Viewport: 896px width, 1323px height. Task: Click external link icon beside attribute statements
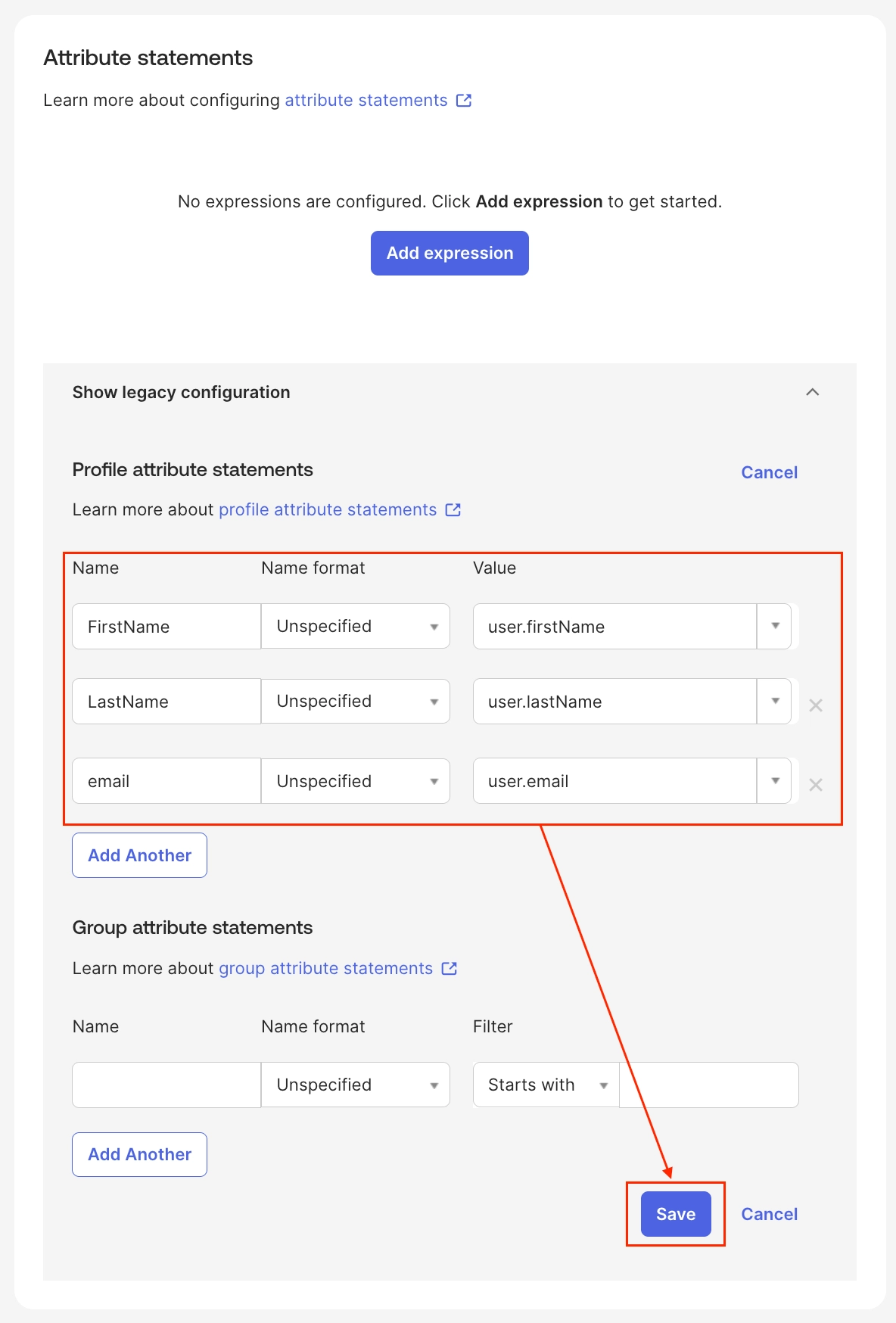tap(464, 101)
